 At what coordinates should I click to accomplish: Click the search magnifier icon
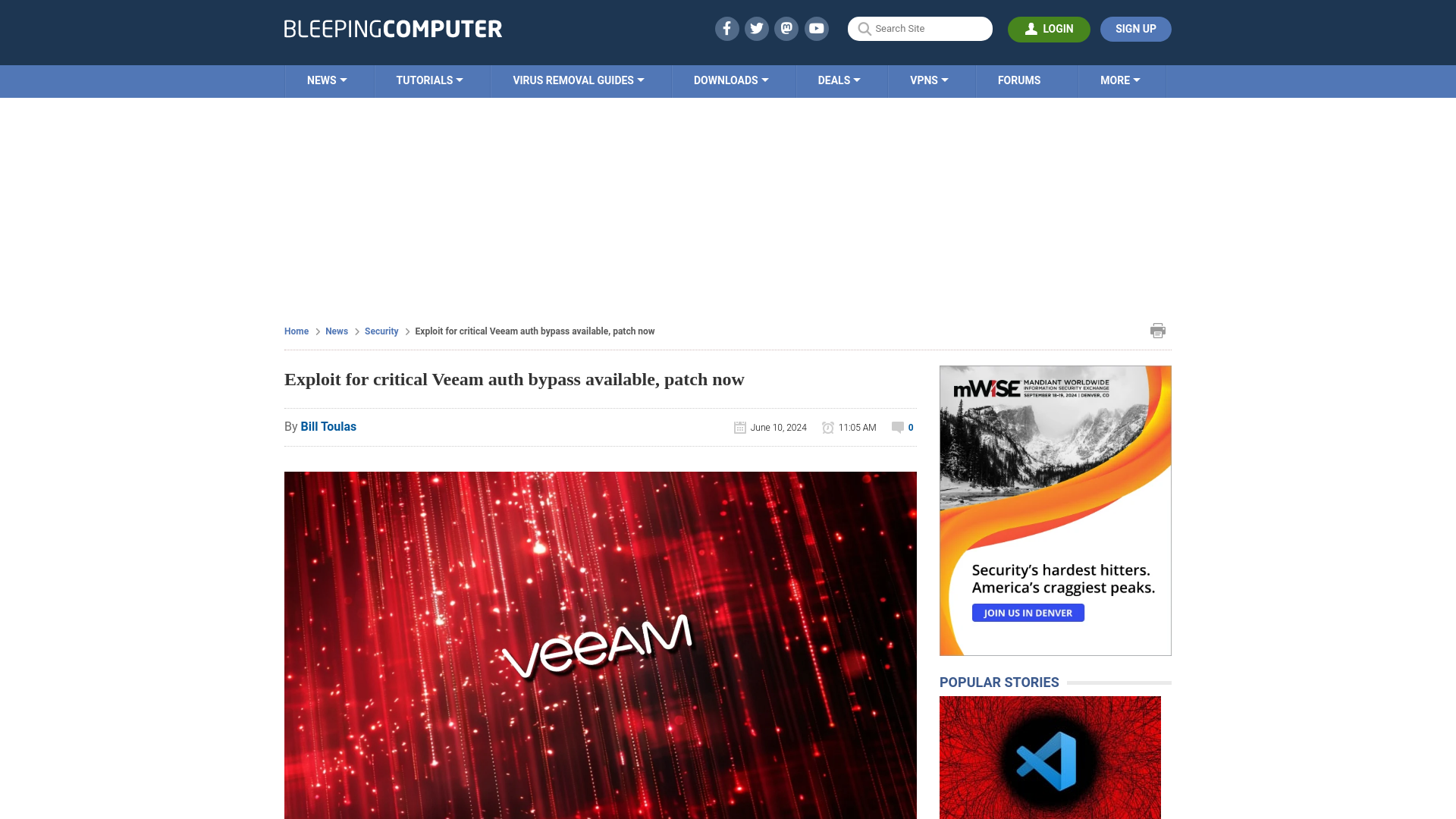coord(864,28)
